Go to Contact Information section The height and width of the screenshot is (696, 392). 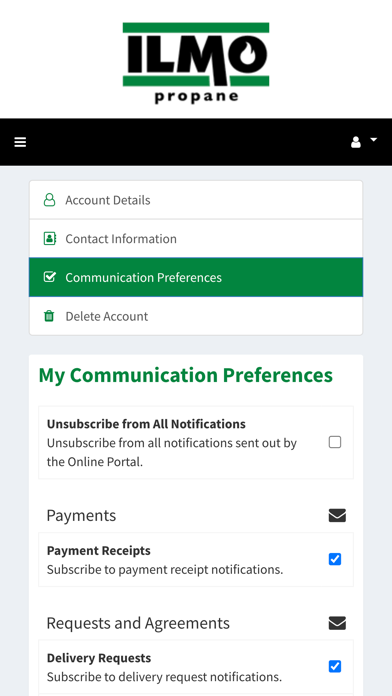point(196,238)
